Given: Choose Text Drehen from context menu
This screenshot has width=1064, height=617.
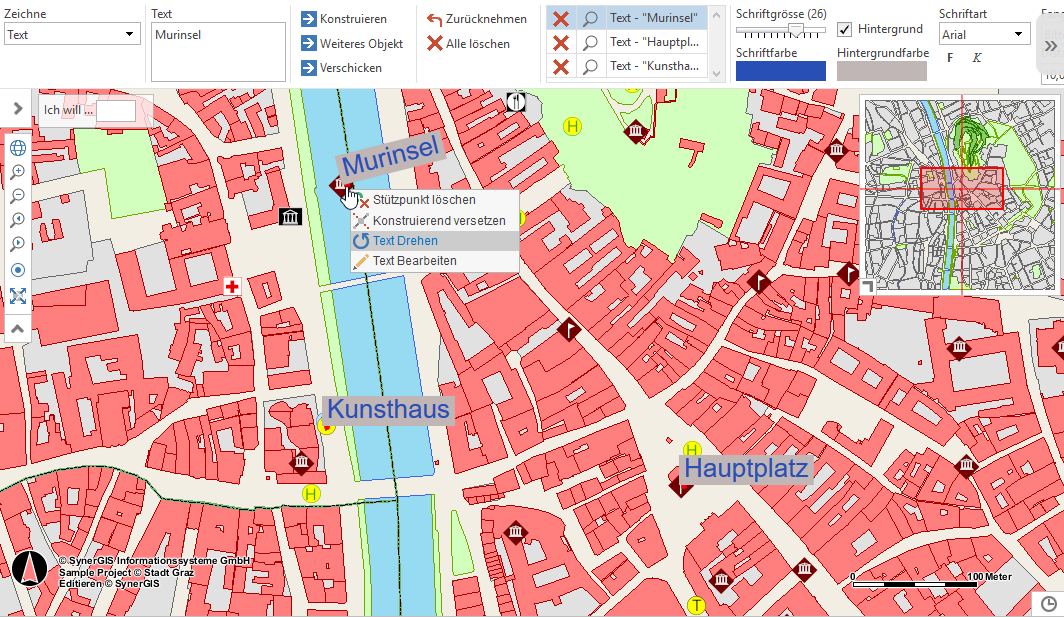Looking at the screenshot, I should (x=405, y=241).
